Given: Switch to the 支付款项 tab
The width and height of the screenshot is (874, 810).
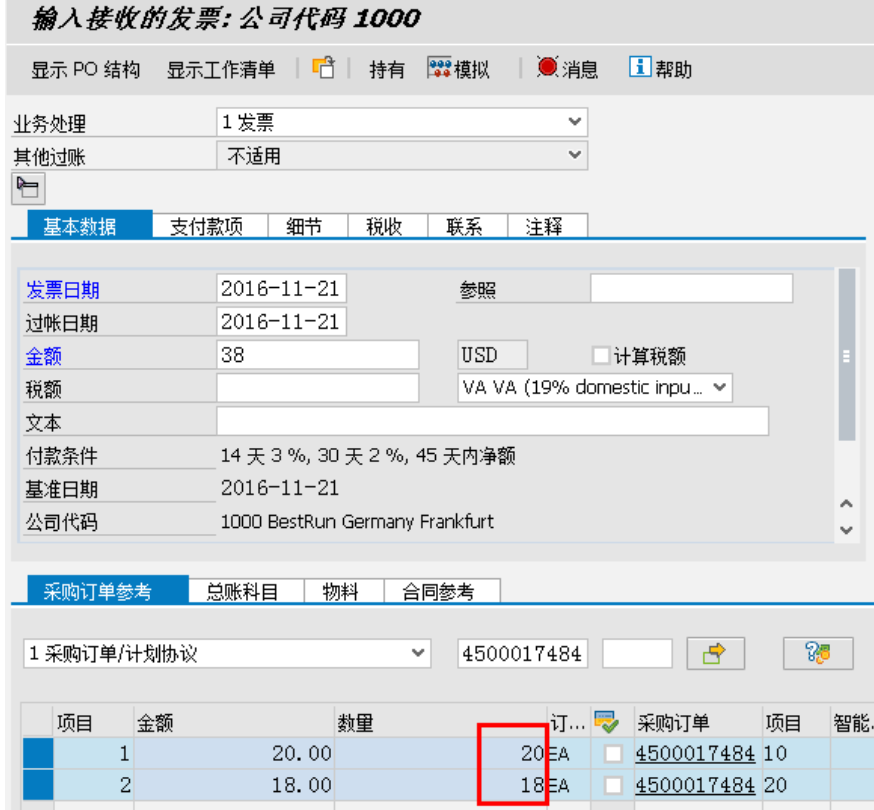Looking at the screenshot, I should [210, 226].
